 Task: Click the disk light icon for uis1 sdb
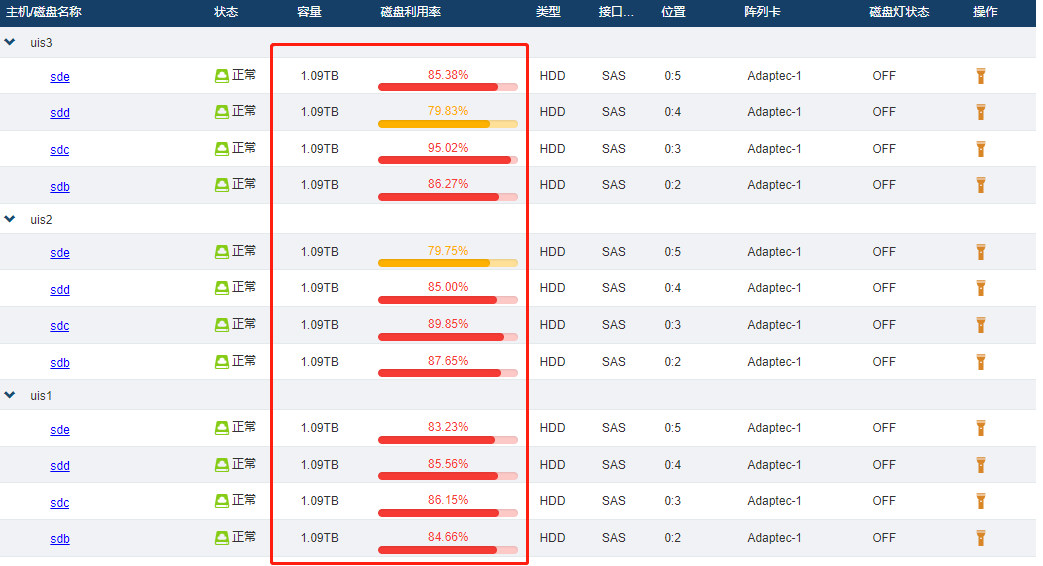[x=981, y=538]
